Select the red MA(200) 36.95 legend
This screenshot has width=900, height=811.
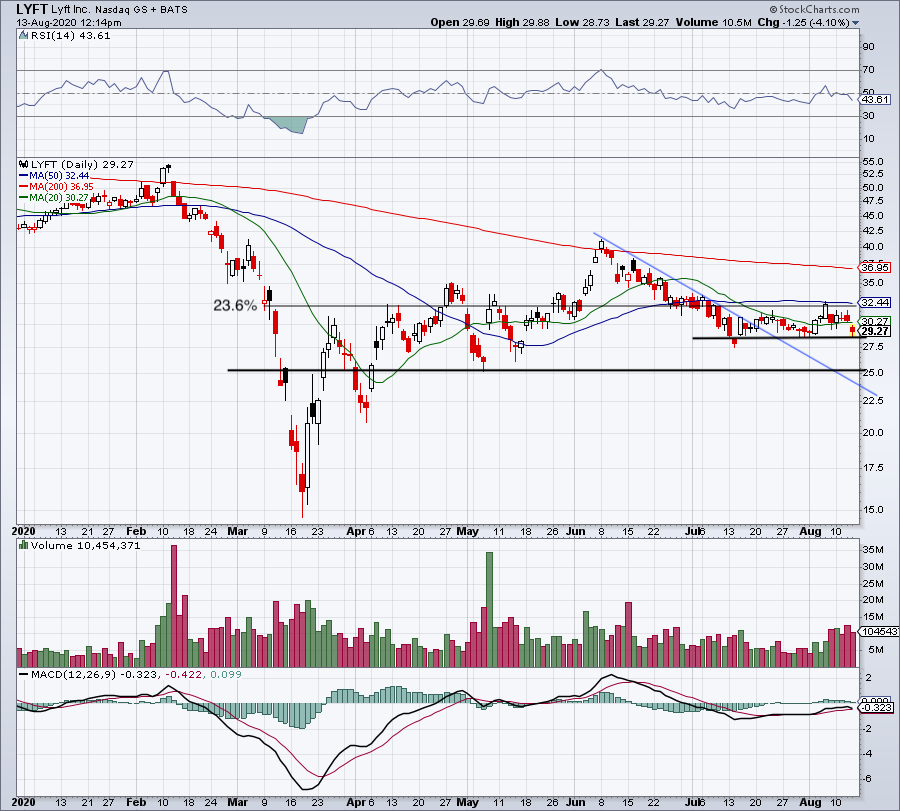pos(56,187)
